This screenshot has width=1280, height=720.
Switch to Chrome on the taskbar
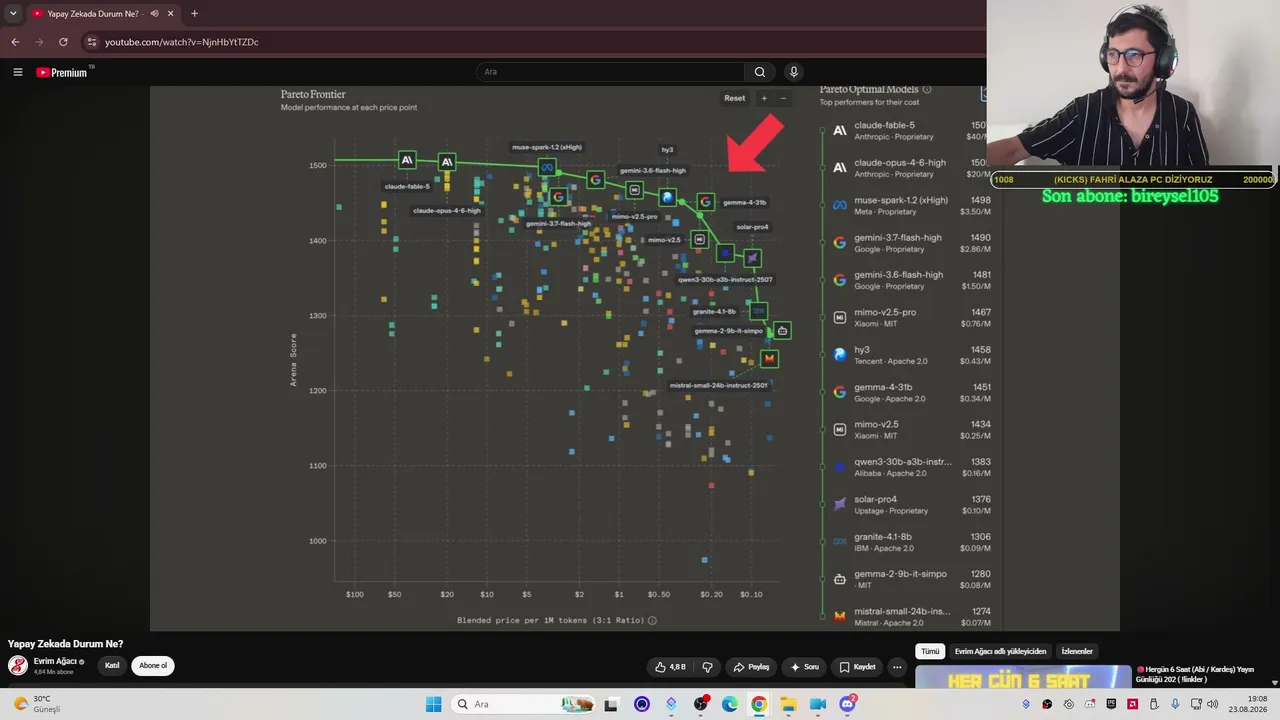coord(759,704)
